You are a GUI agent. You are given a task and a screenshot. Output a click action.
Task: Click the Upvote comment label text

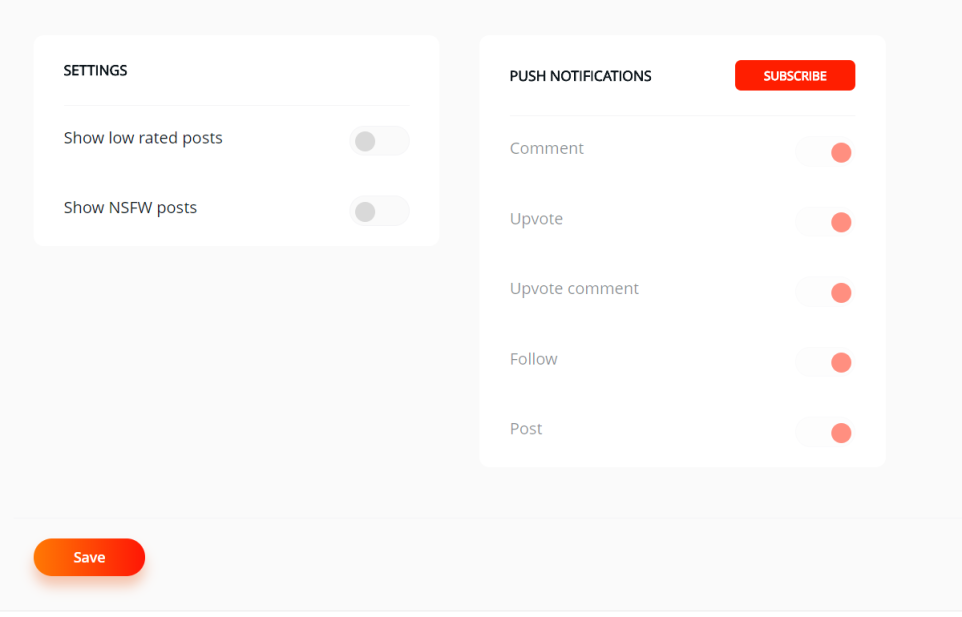point(574,289)
